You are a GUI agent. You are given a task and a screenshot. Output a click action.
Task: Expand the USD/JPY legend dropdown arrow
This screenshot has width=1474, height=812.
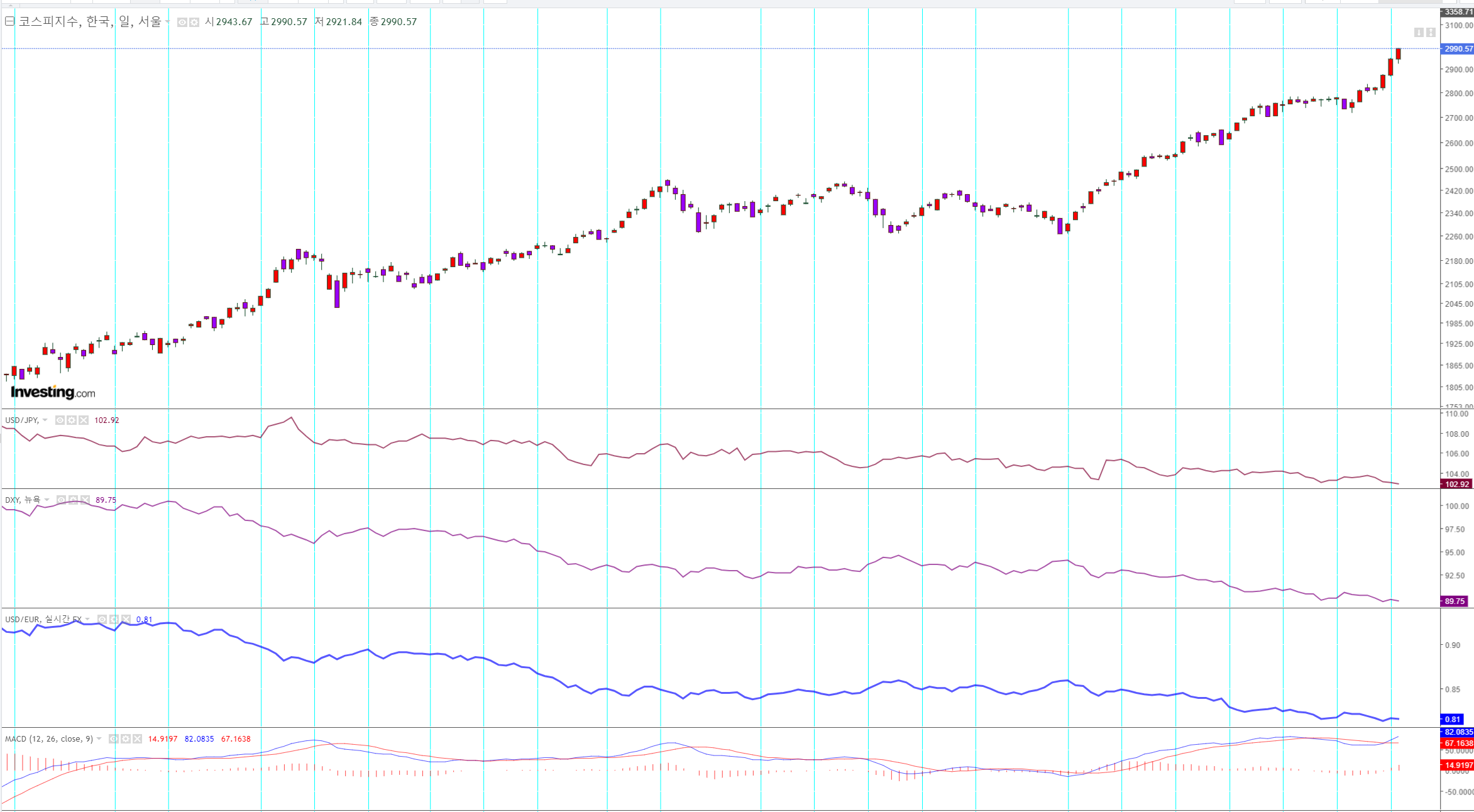click(45, 420)
